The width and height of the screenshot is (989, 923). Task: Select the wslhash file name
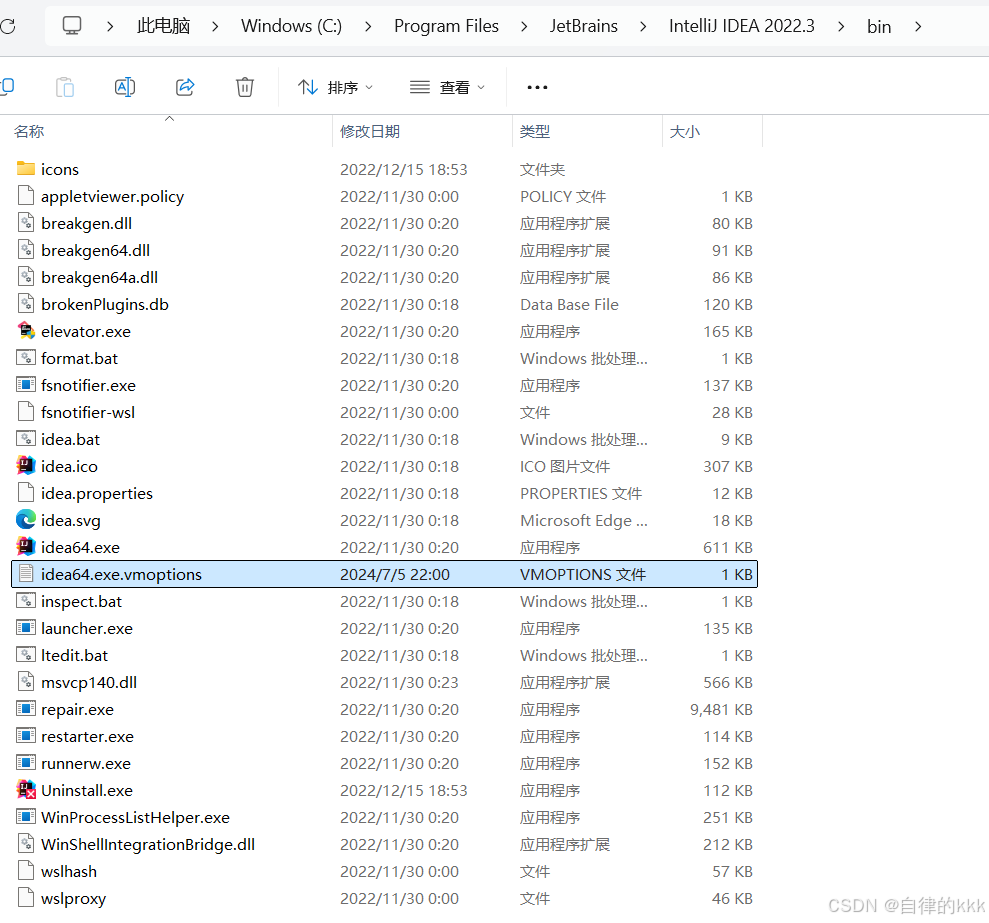(x=69, y=871)
